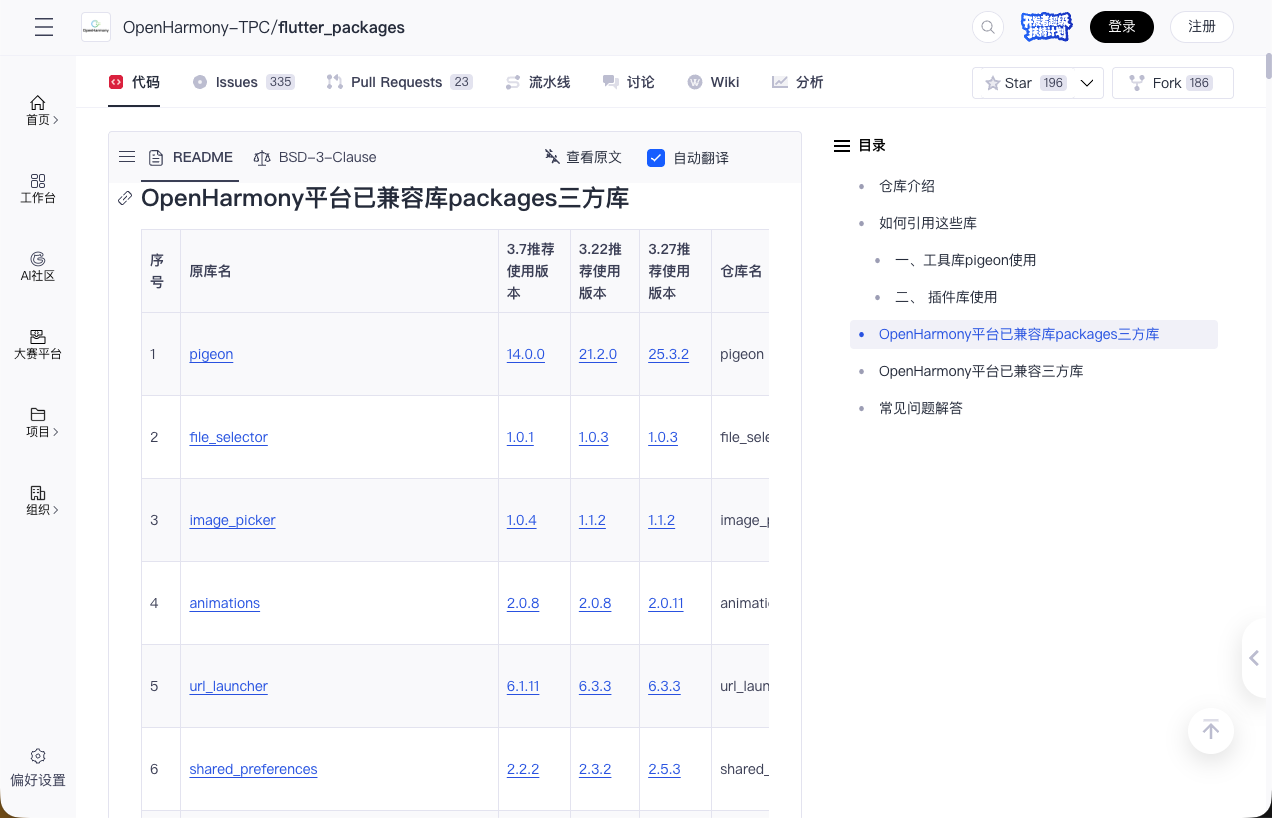Click the back-to-top arrow button
Viewport: 1272px width, 818px height.
(x=1211, y=731)
